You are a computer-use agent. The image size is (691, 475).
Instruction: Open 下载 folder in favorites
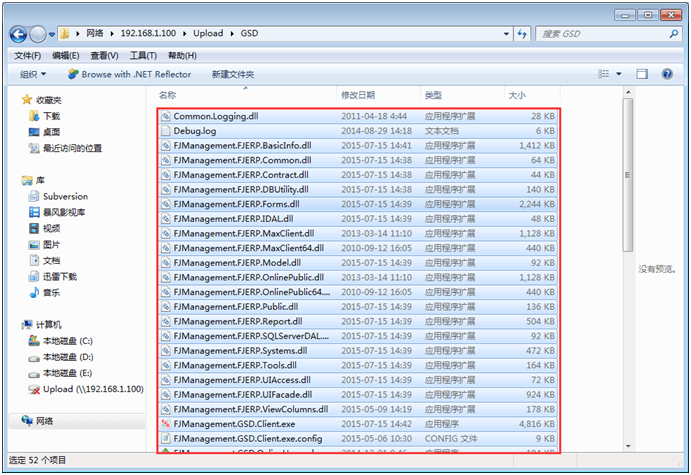[x=44, y=116]
